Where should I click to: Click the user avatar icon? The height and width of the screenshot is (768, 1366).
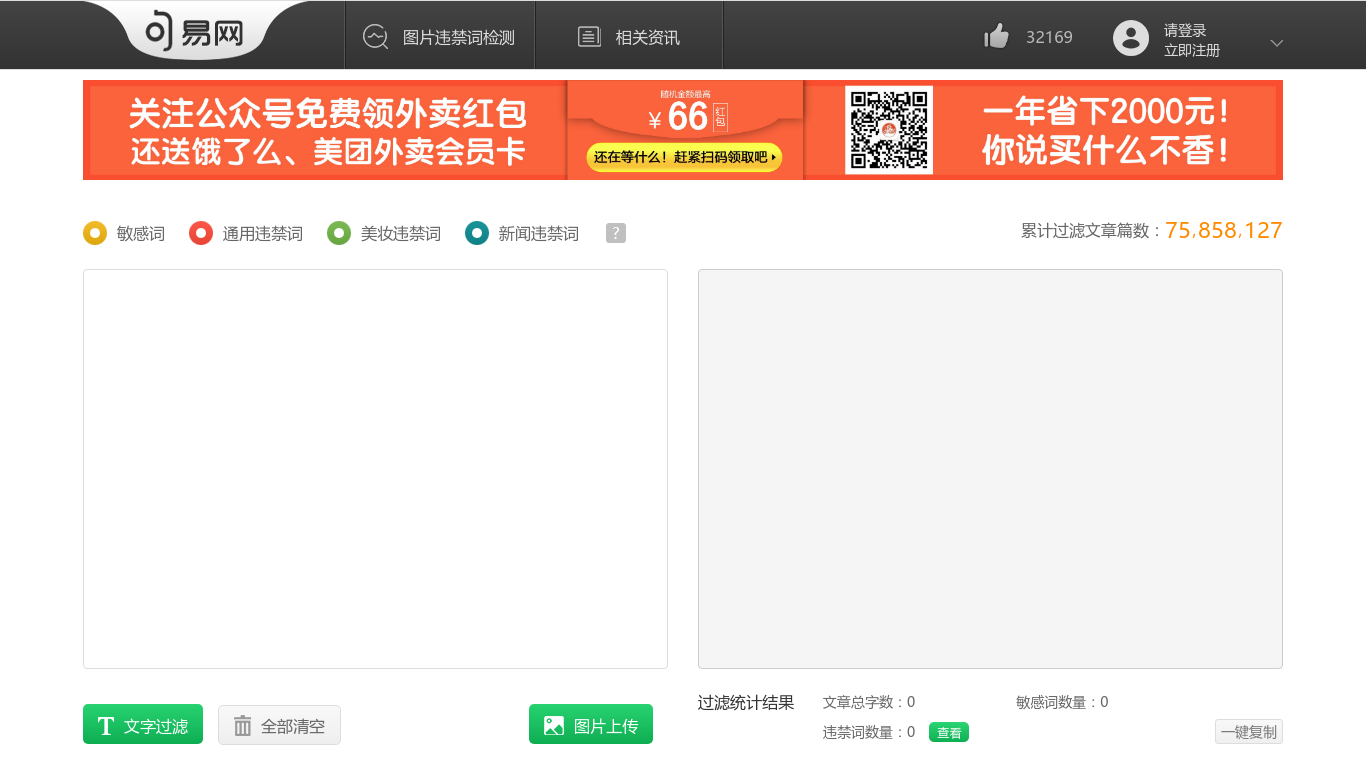click(x=1131, y=38)
